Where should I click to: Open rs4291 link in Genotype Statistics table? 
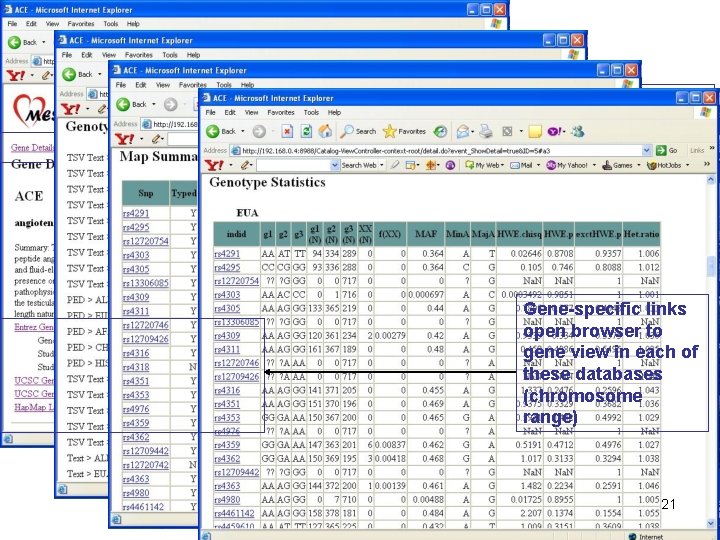tap(227, 253)
